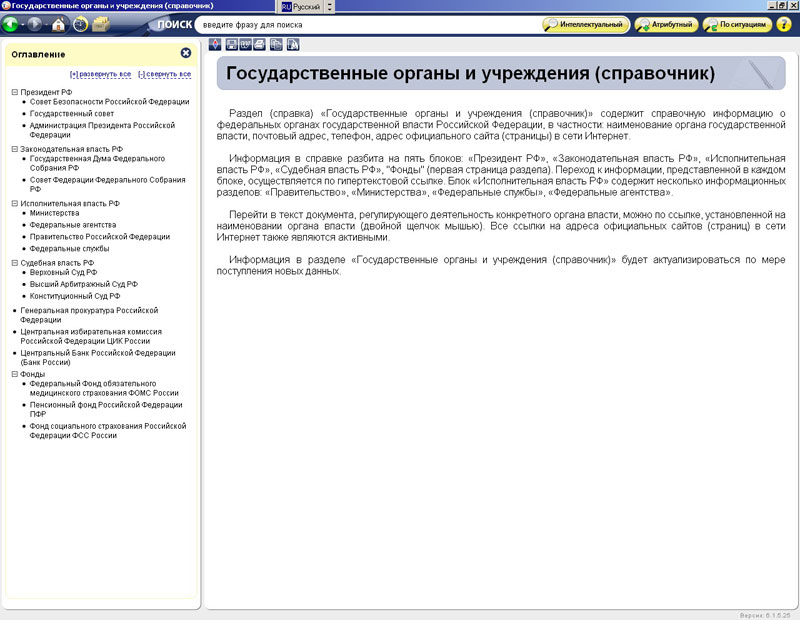Click the 'свернуть все' link

click(x=164, y=74)
